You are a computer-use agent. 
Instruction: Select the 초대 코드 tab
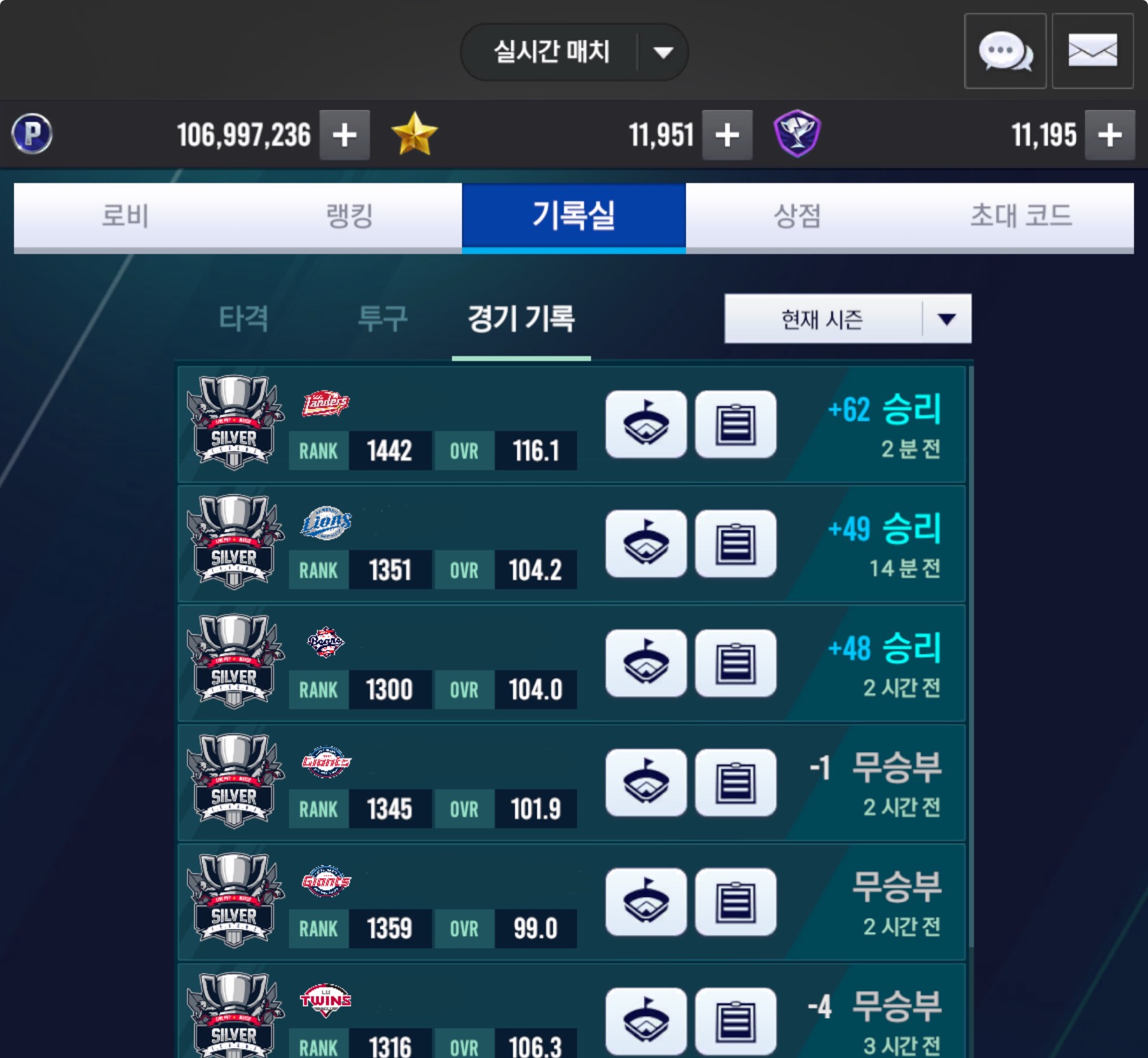pyautogui.click(x=1021, y=216)
